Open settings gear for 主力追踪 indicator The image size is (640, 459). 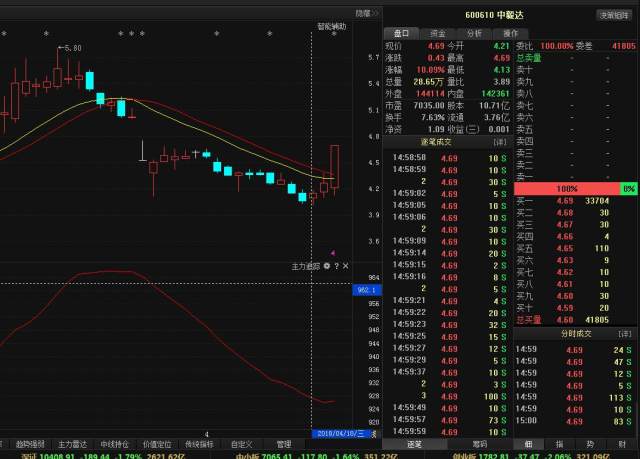[327, 266]
